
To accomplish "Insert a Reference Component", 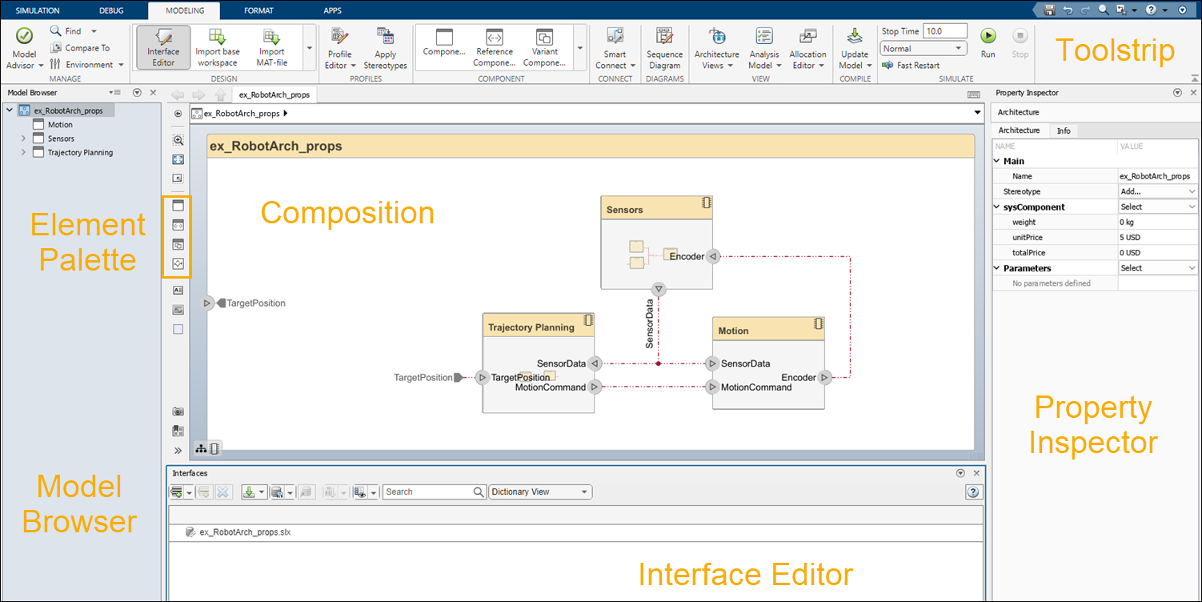I will click(494, 46).
